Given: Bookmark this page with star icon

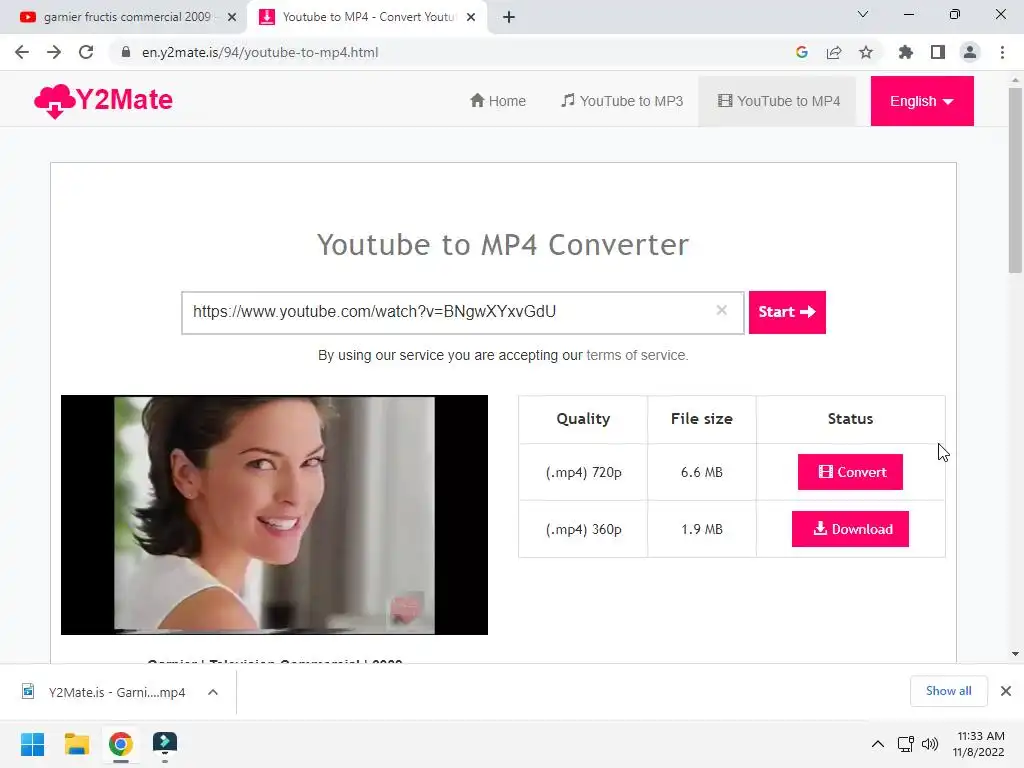Looking at the screenshot, I should (x=866, y=52).
